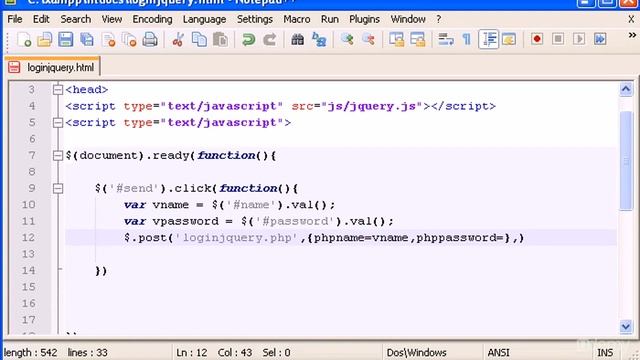Viewport: 640px width, 360px height.
Task: Zoom out using the magnifier minus icon
Action: click(368, 40)
